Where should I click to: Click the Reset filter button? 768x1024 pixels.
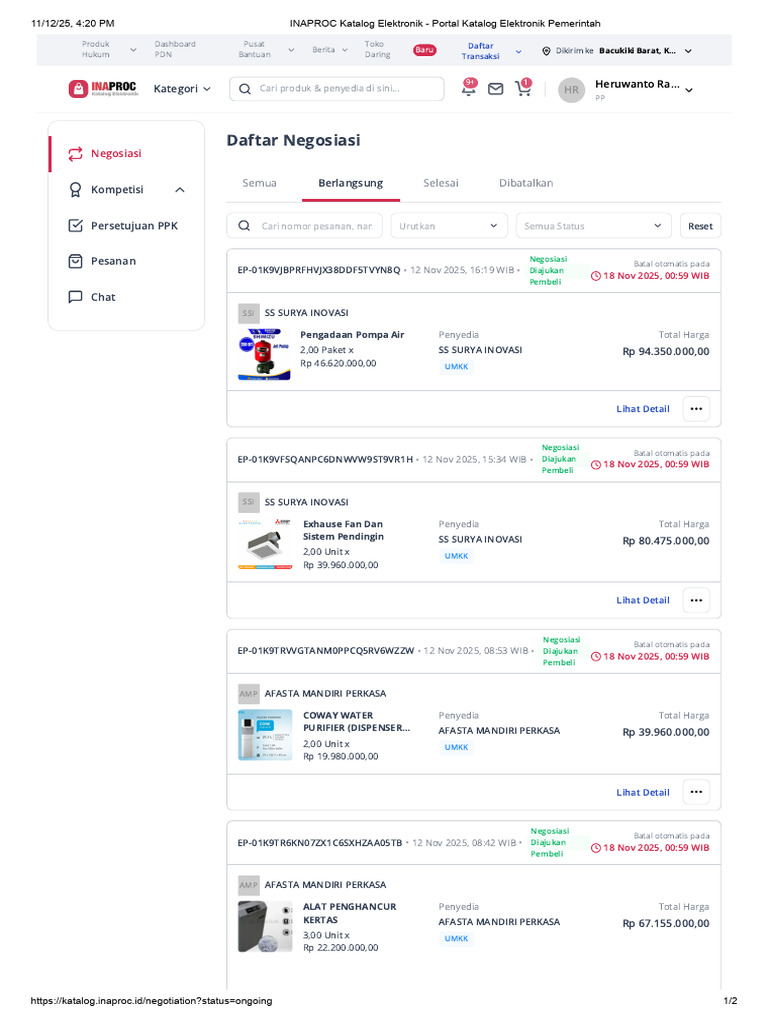700,226
